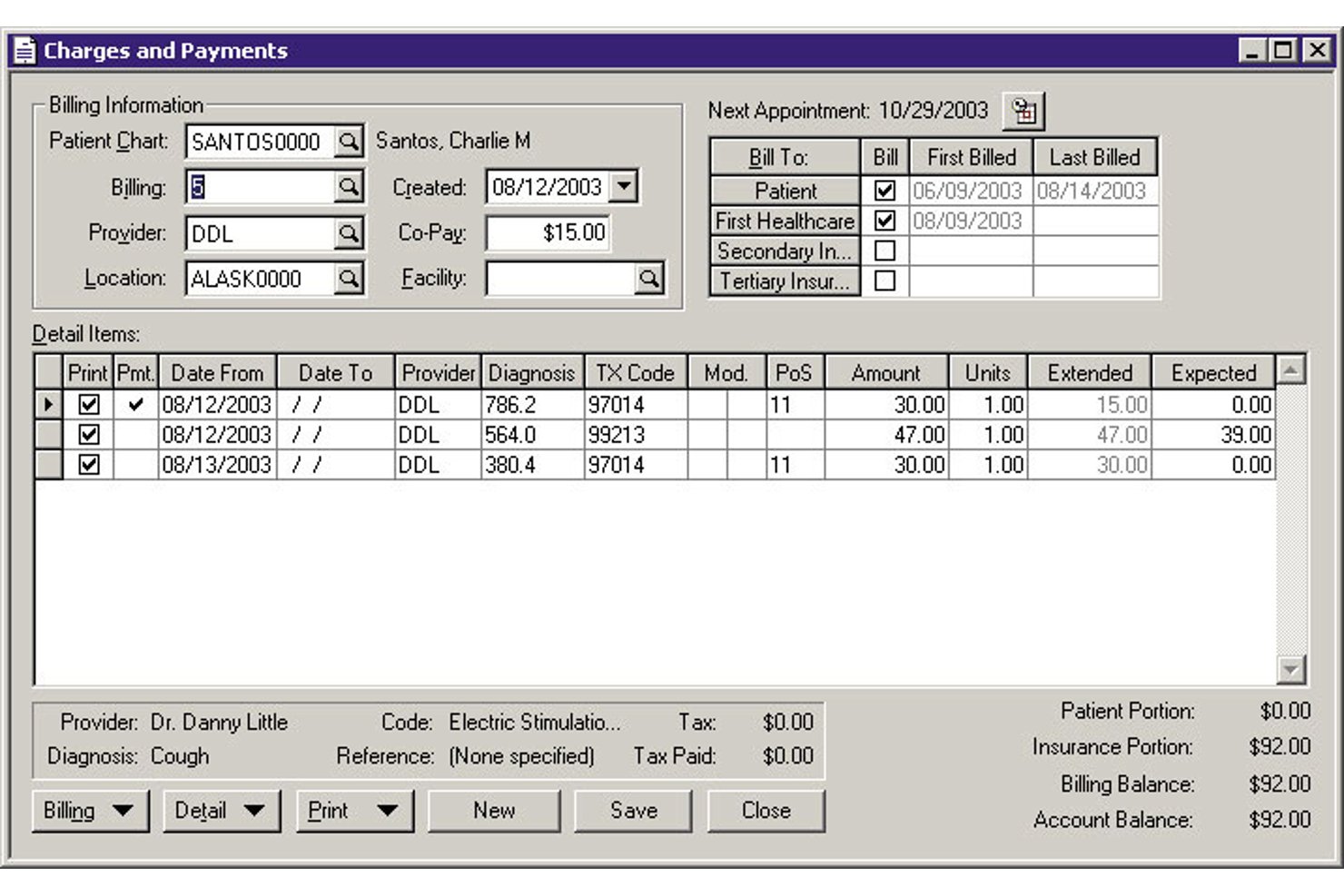Click the Save button

[x=633, y=811]
